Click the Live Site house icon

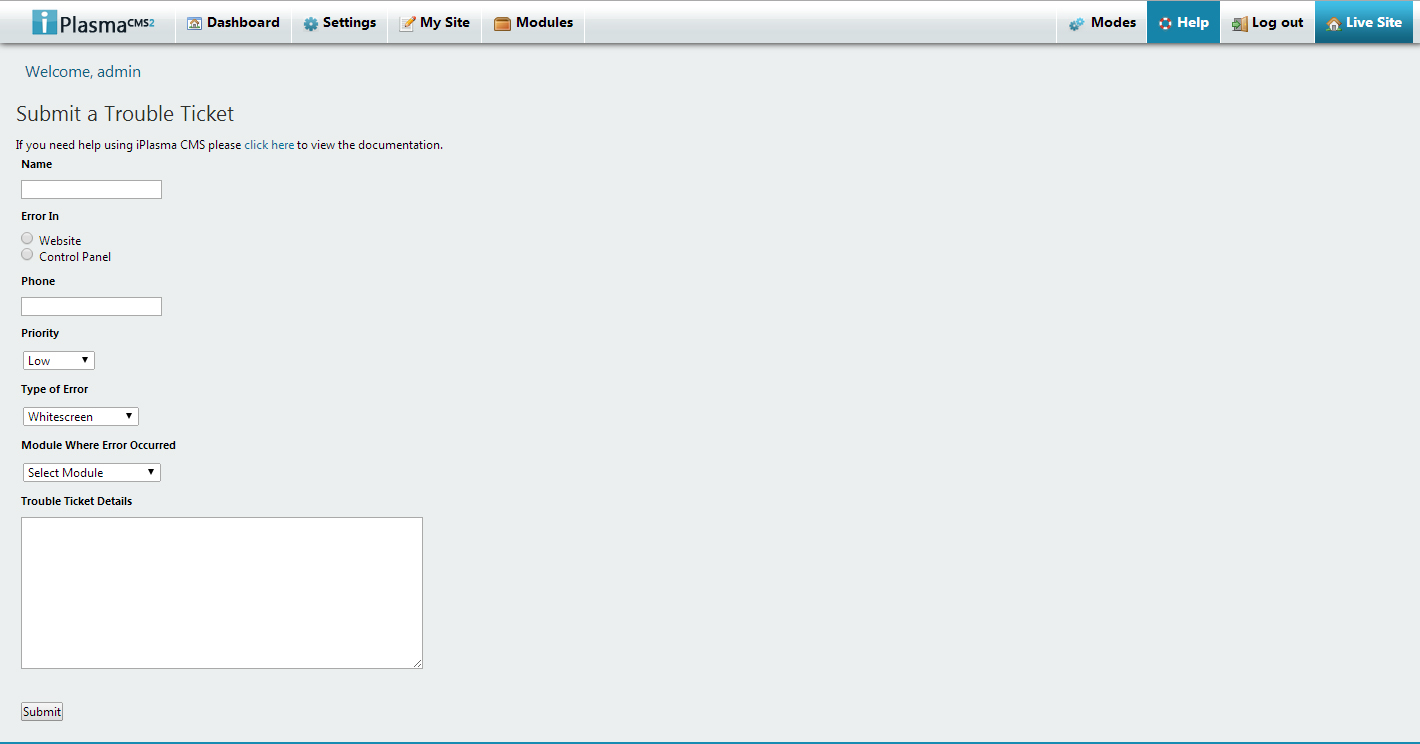1333,23
